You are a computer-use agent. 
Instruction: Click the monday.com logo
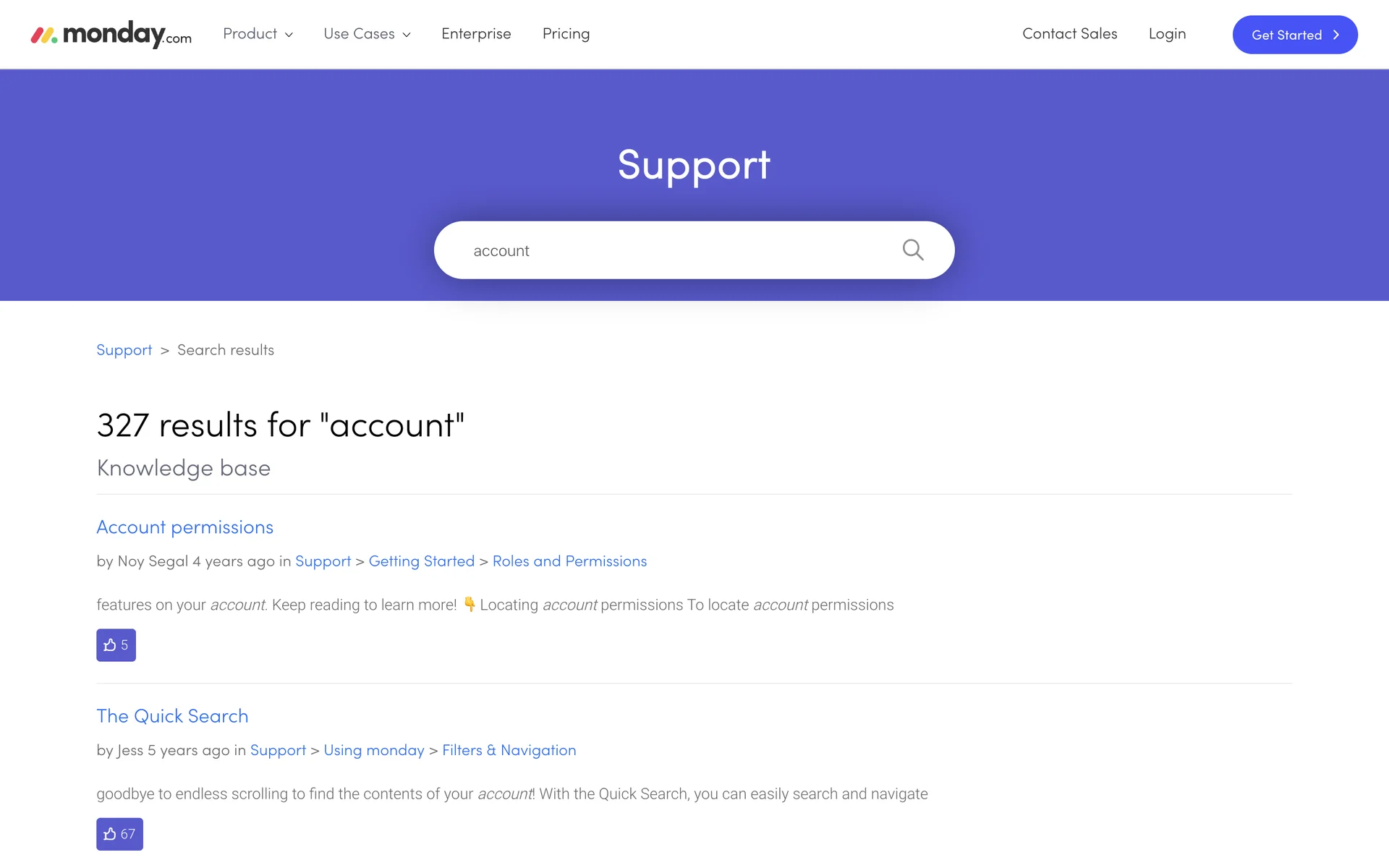(111, 34)
